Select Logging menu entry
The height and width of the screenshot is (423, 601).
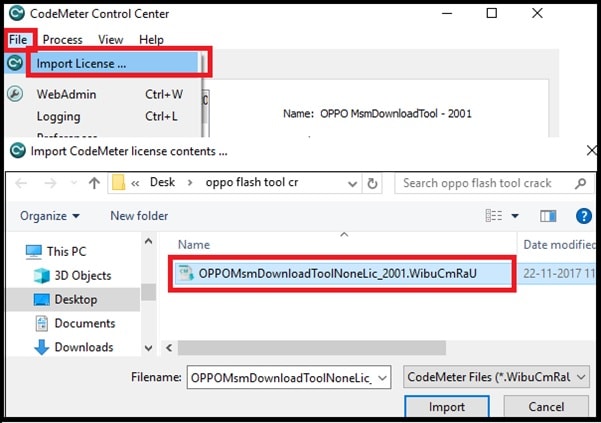(59, 116)
